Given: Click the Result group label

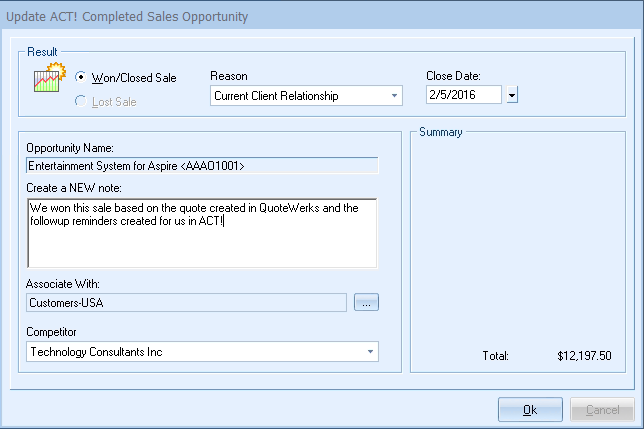Looking at the screenshot, I should (x=43, y=49).
